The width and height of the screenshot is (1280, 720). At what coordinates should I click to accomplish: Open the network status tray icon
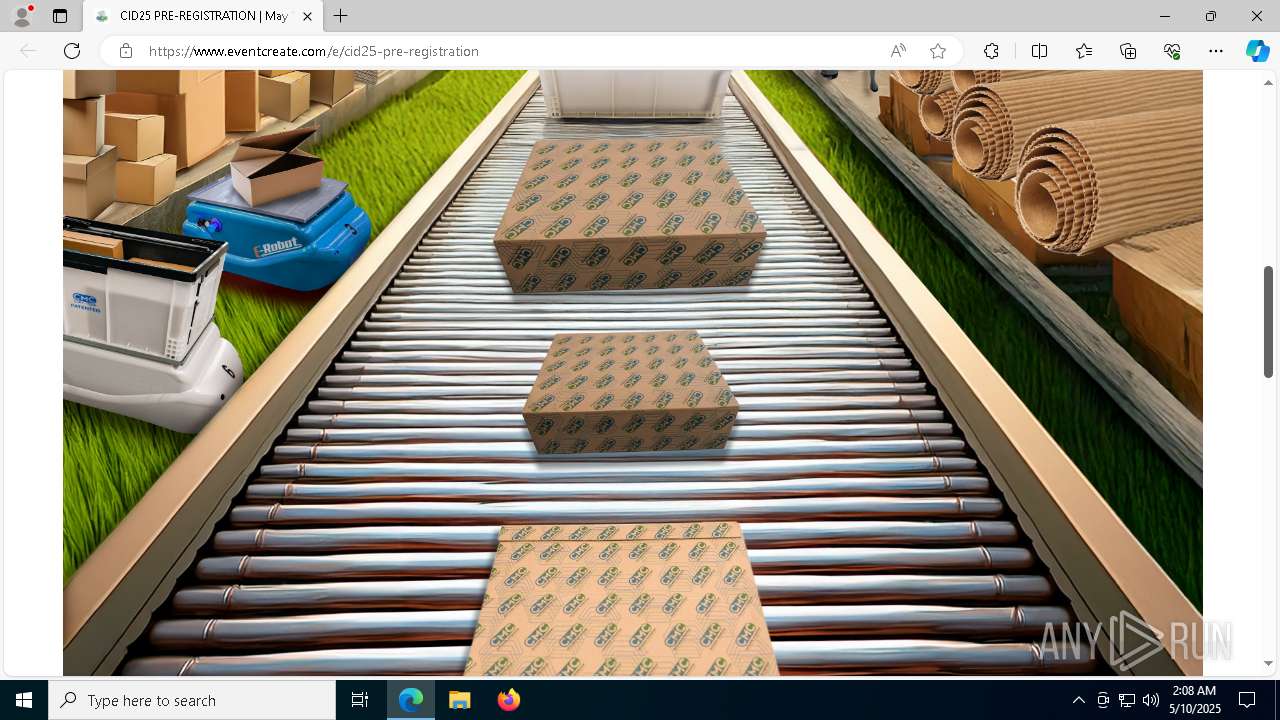click(1127, 700)
